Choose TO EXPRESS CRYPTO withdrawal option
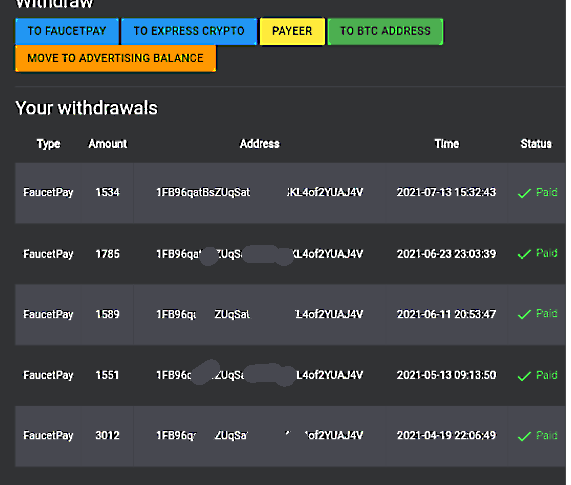The width and height of the screenshot is (571, 485). (189, 31)
